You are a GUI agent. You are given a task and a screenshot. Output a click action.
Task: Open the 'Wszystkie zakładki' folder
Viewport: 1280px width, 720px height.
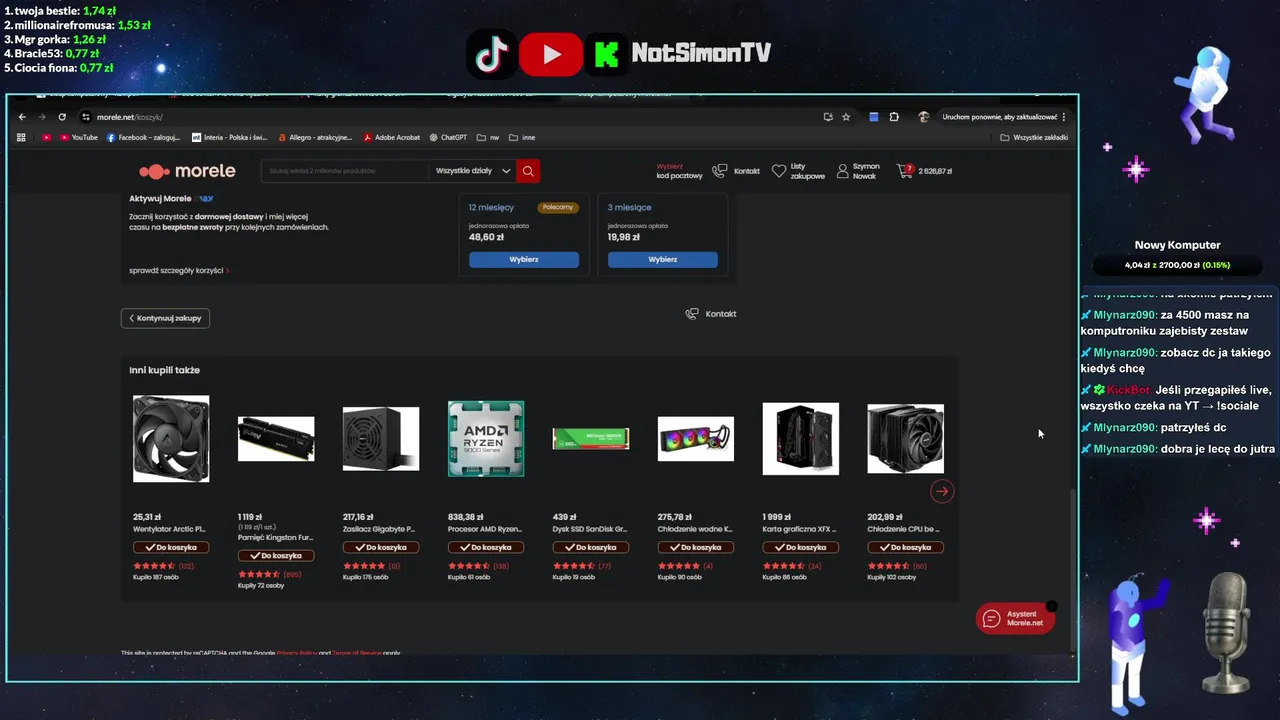coord(1034,137)
